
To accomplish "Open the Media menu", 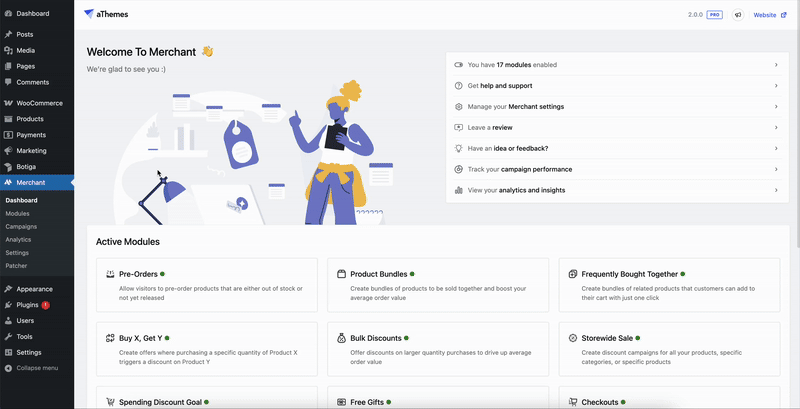I will pyautogui.click(x=37, y=50).
